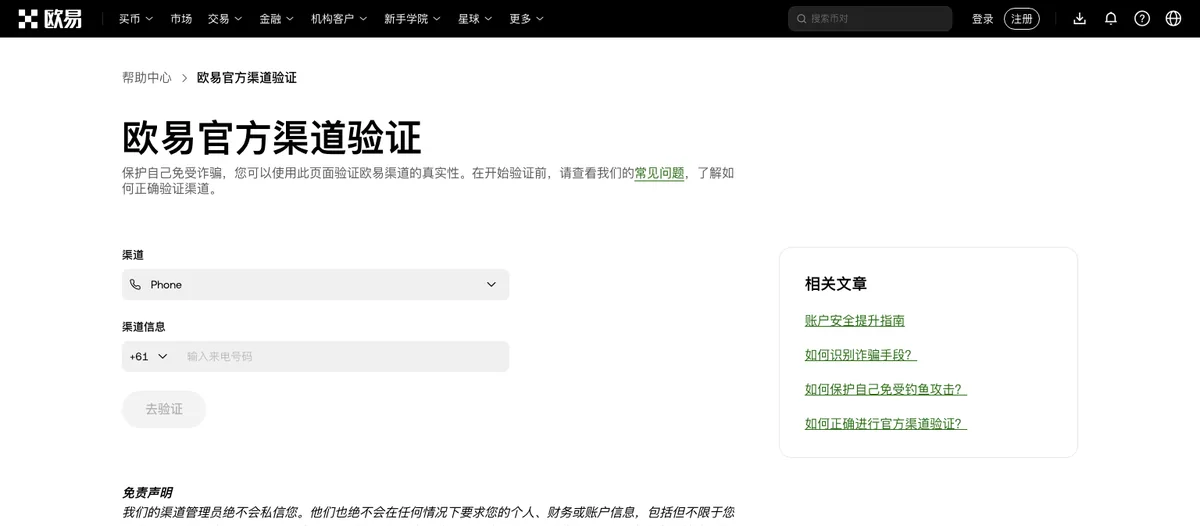Open the 机构客户 menu
The height and width of the screenshot is (526, 1200).
pyautogui.click(x=339, y=18)
